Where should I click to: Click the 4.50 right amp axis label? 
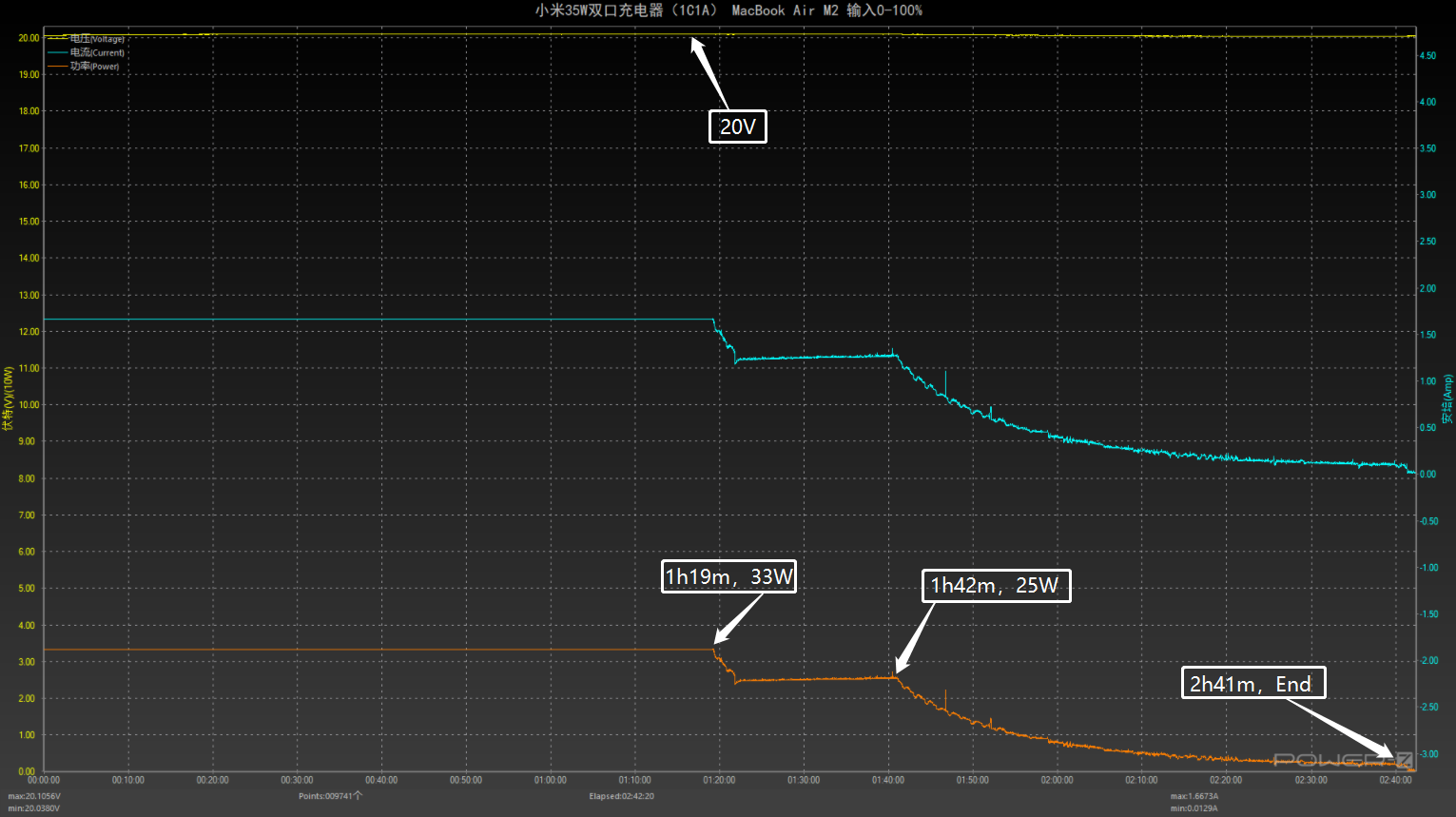pos(1427,56)
